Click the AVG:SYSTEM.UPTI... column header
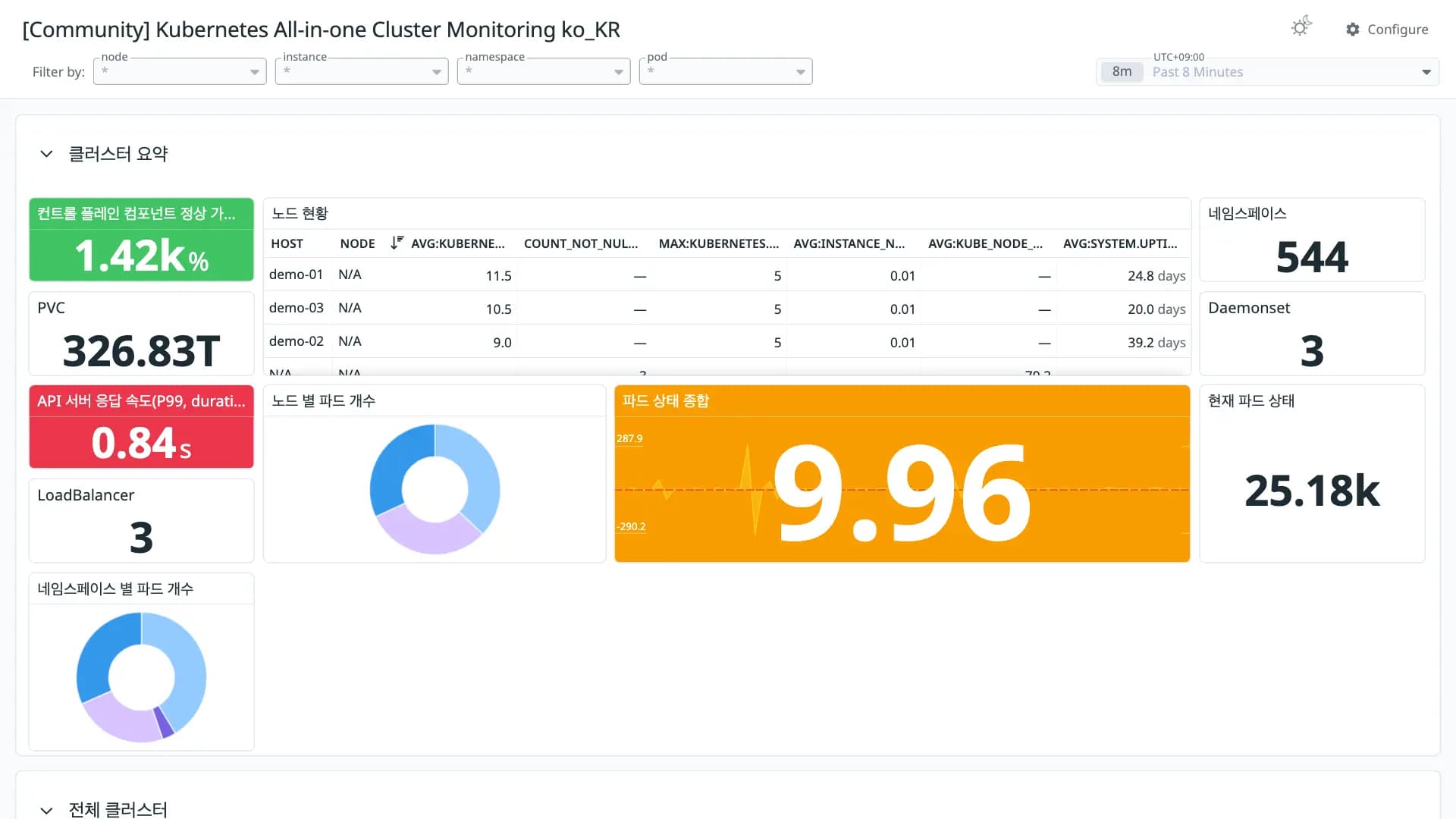The height and width of the screenshot is (819, 1456). pyautogui.click(x=1120, y=243)
